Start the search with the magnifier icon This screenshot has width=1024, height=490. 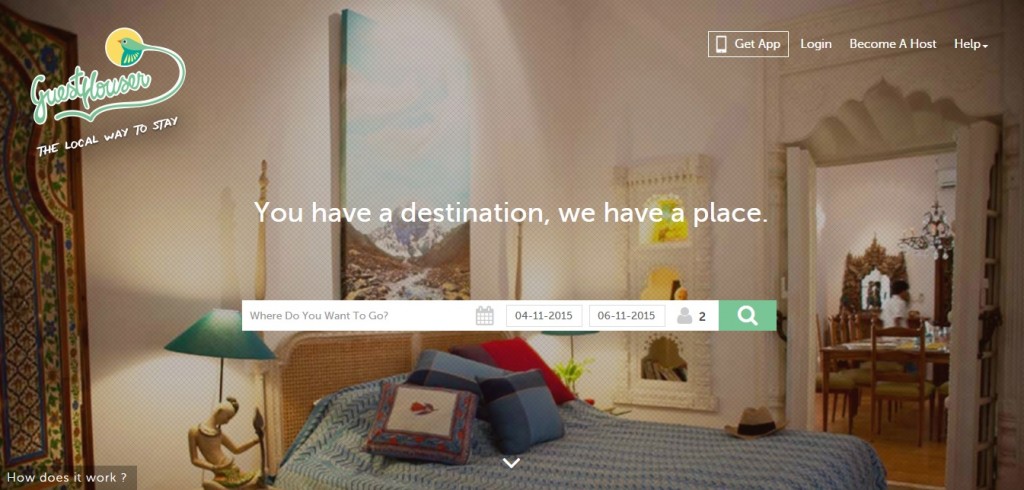(748, 316)
